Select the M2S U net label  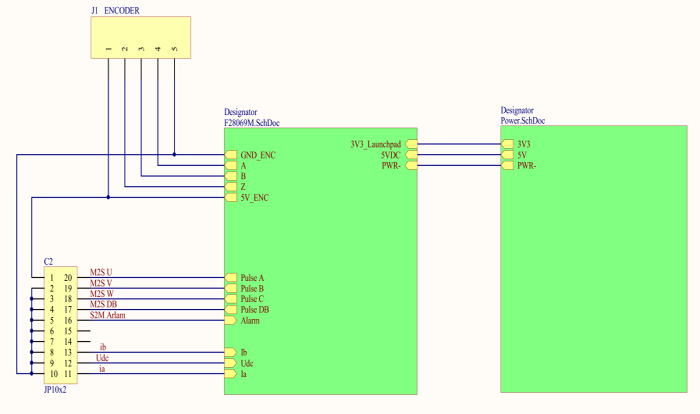pyautogui.click(x=101, y=272)
